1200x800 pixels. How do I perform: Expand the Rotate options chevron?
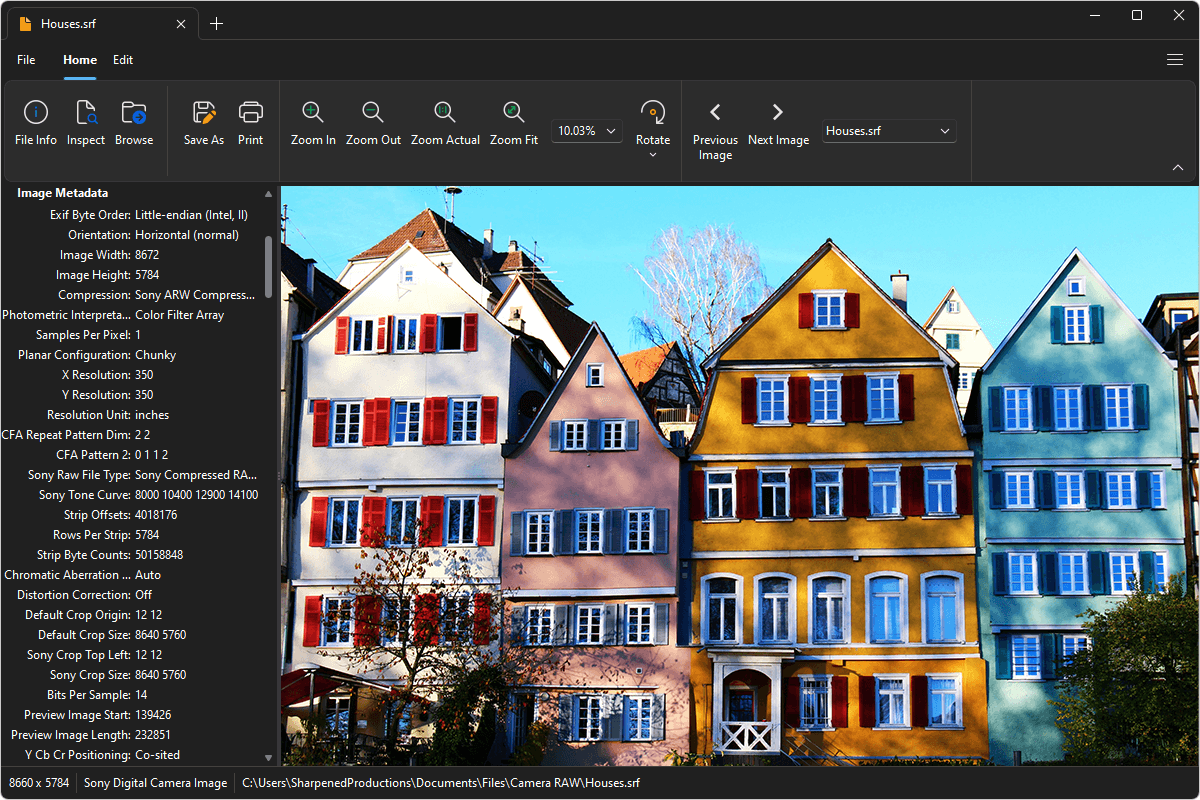[652, 155]
